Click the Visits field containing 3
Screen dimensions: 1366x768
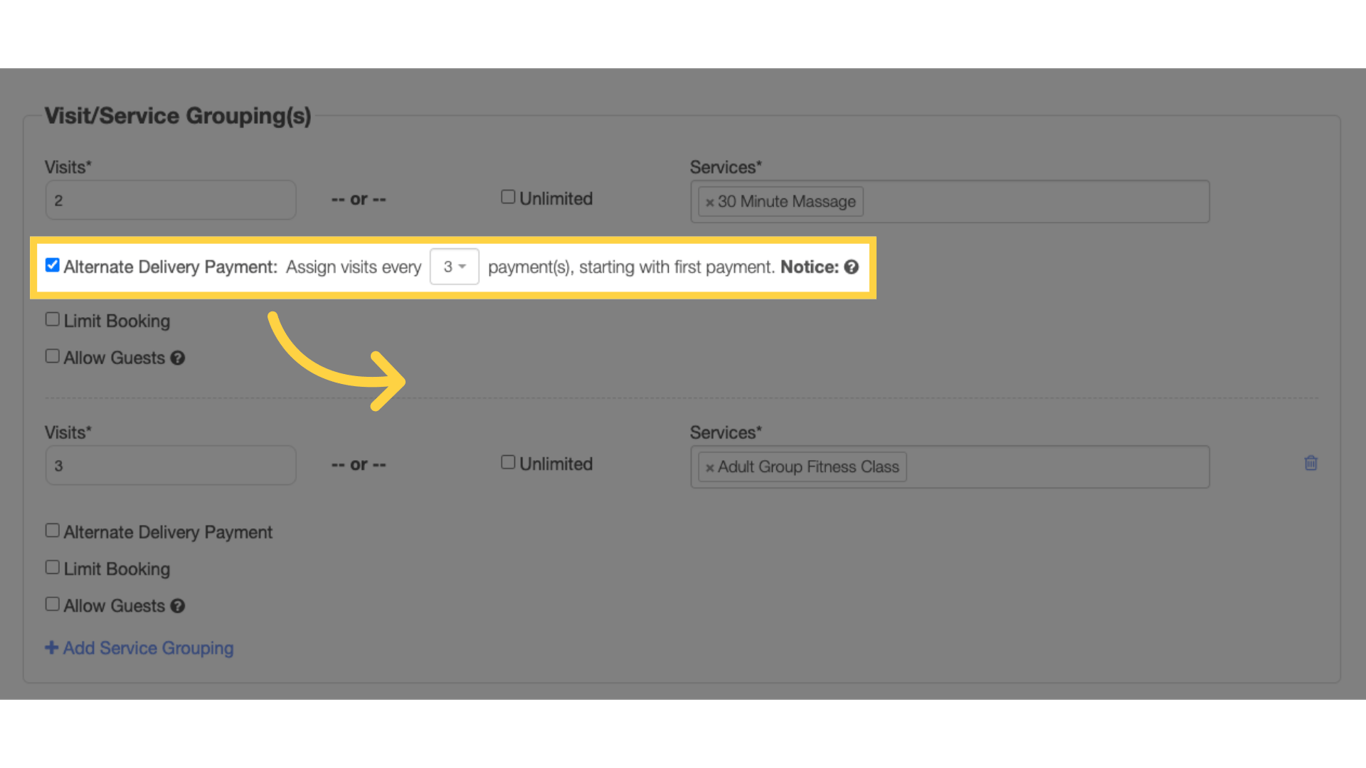pos(170,464)
